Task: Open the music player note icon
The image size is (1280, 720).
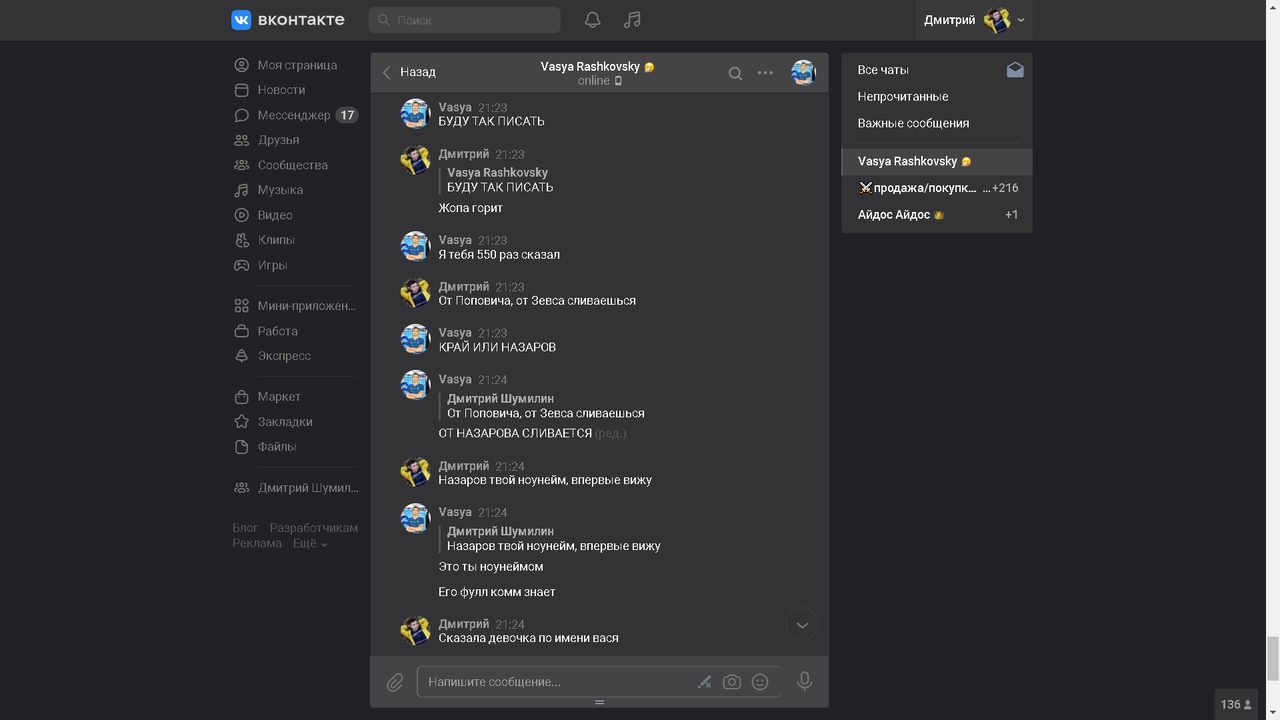Action: tap(632, 20)
